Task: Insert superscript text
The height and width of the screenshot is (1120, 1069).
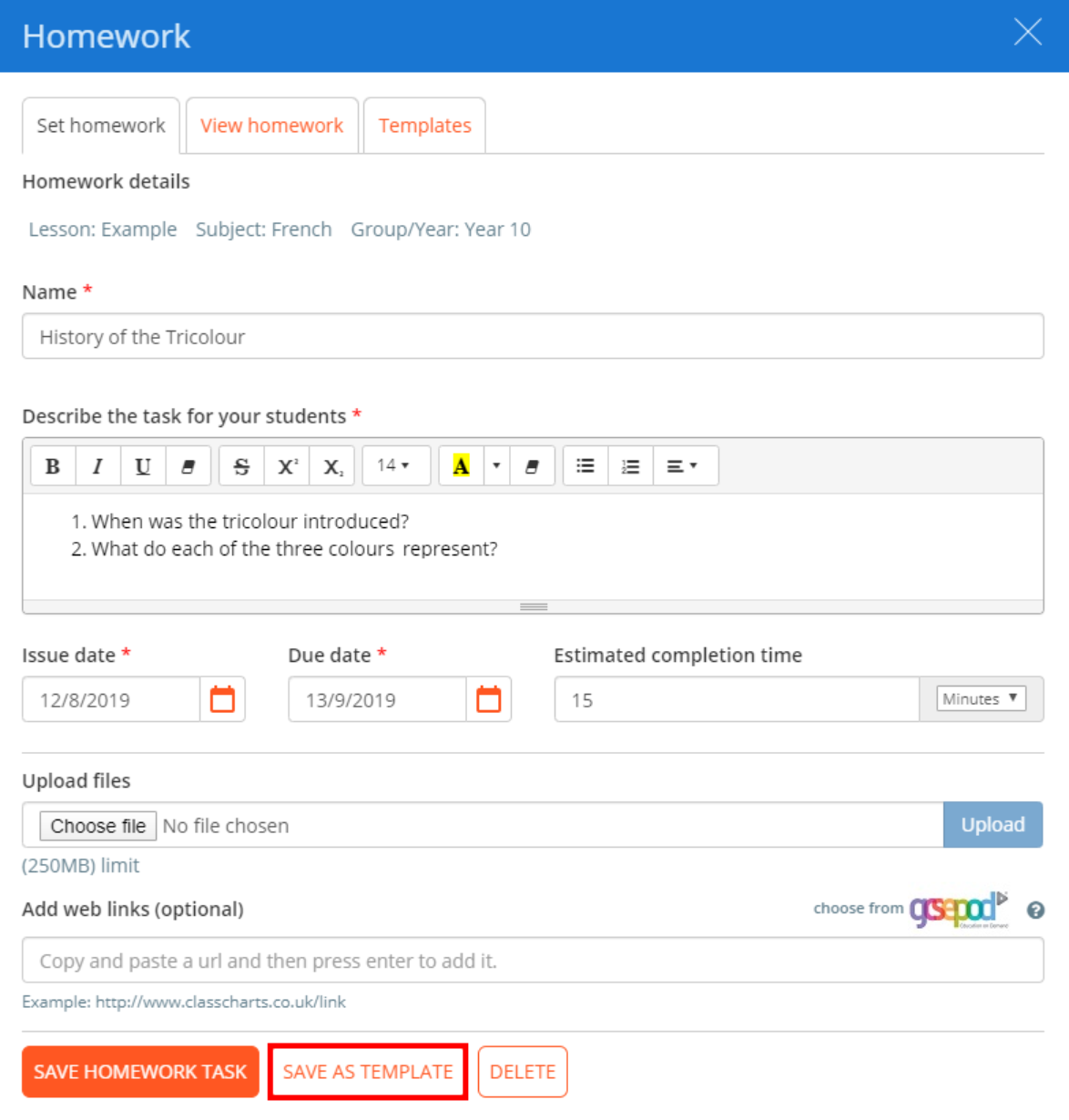Action: coord(286,465)
